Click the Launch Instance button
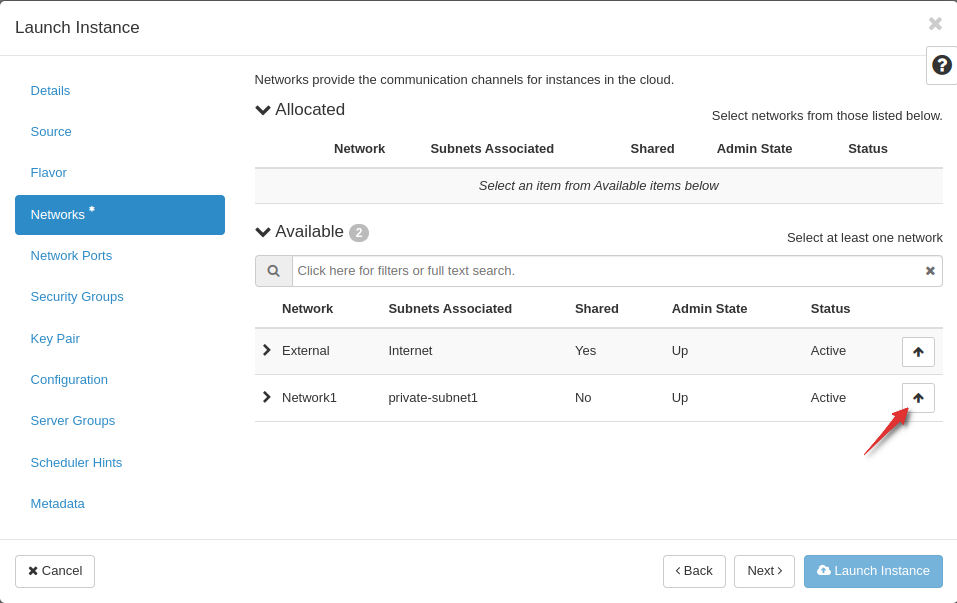 click(x=872, y=571)
